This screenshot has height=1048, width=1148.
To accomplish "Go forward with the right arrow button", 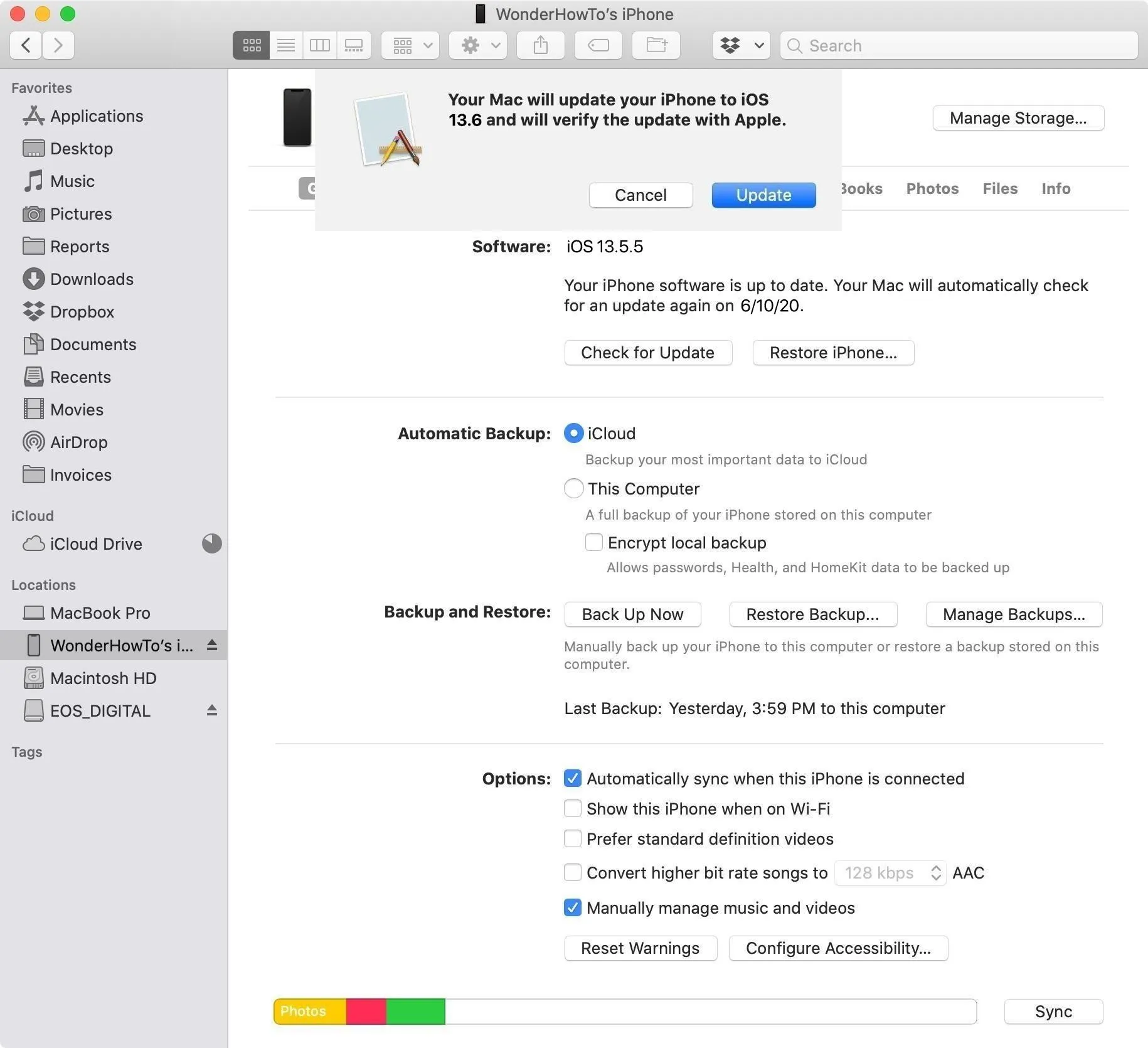I will (x=58, y=45).
